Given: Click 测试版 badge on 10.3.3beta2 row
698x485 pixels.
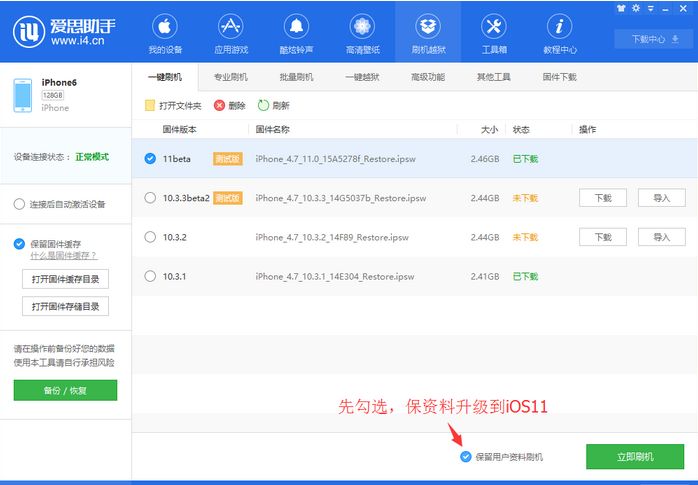Looking at the screenshot, I should (227, 198).
